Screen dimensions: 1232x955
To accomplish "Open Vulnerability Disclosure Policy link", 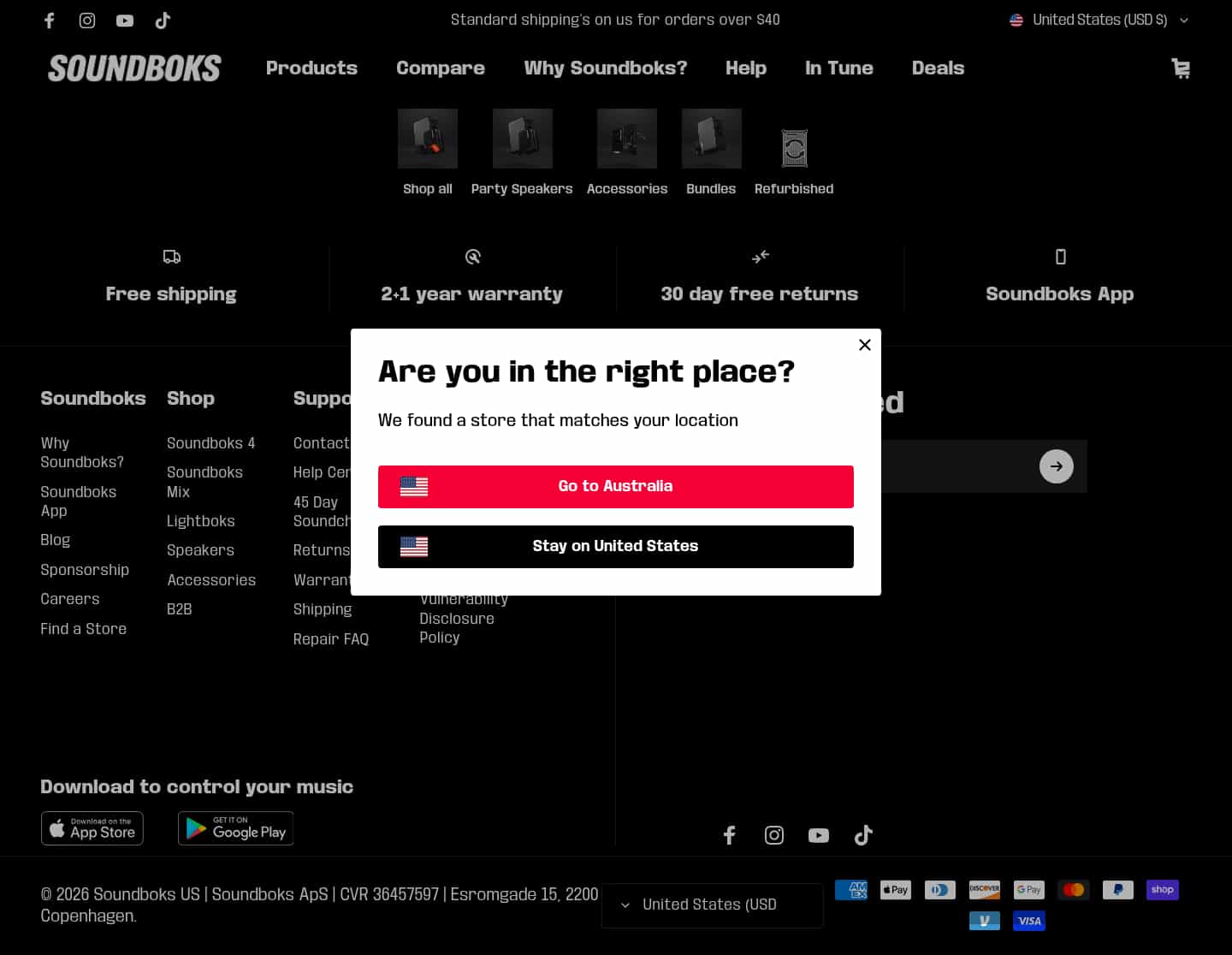I will tap(464, 618).
